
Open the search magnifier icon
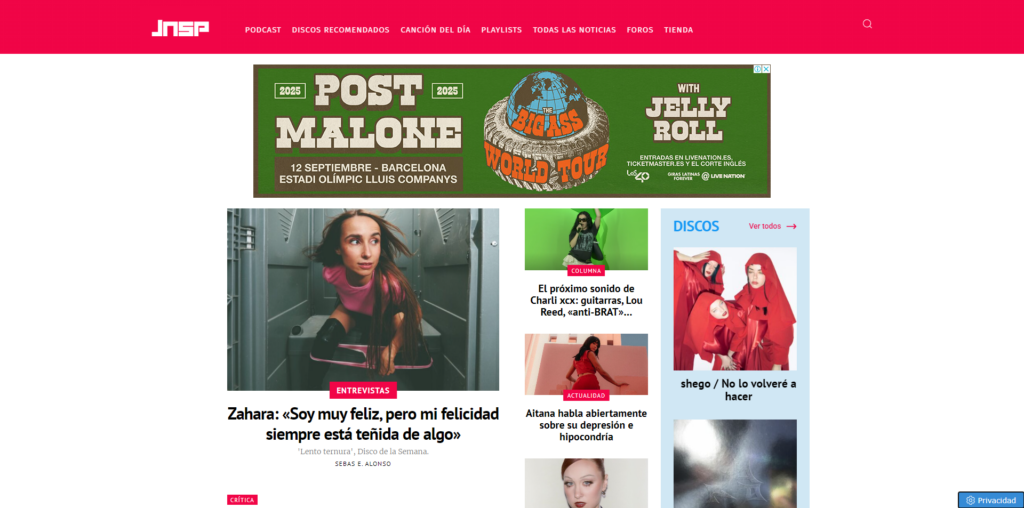click(867, 24)
